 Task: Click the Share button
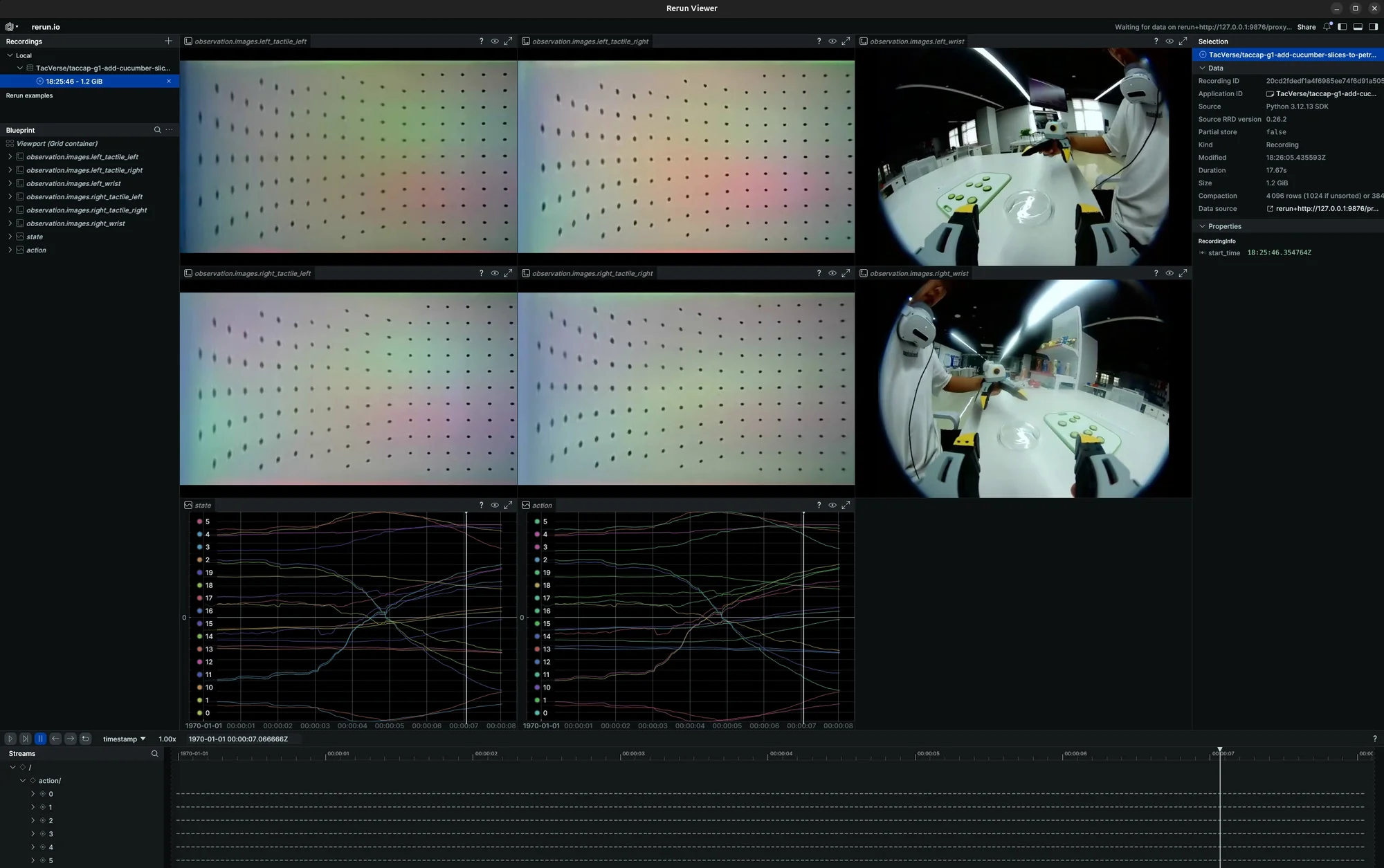pos(1306,27)
